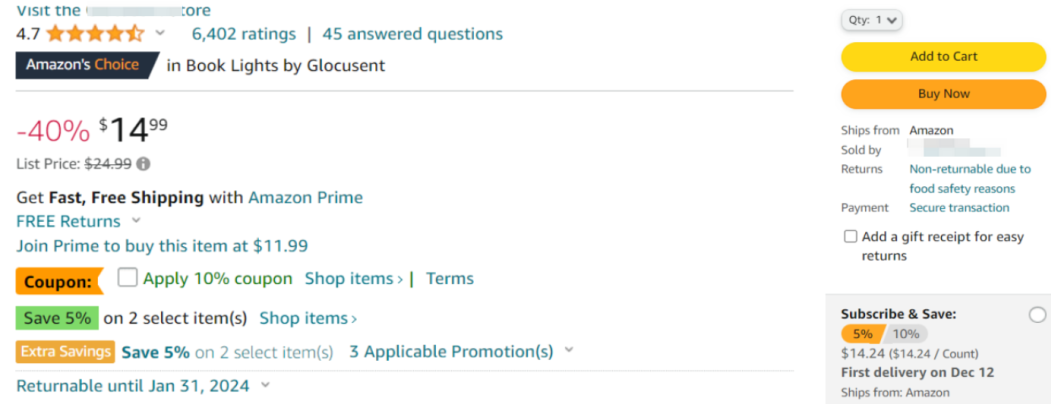This screenshot has height=404, width=1051.
Task: Select the Subscribe & Save radio button
Action: point(1037,316)
